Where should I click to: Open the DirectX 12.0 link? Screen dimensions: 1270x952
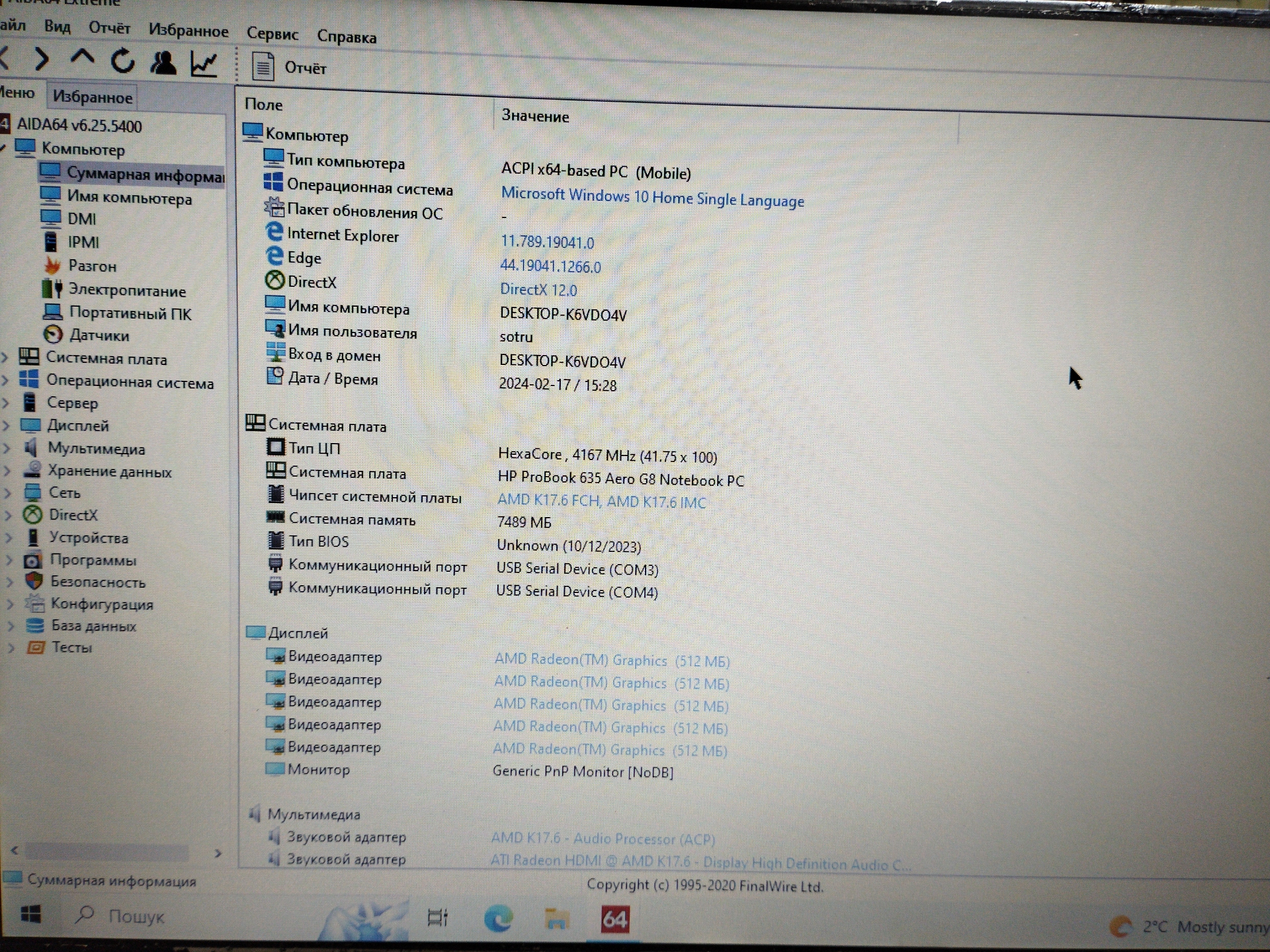click(538, 290)
